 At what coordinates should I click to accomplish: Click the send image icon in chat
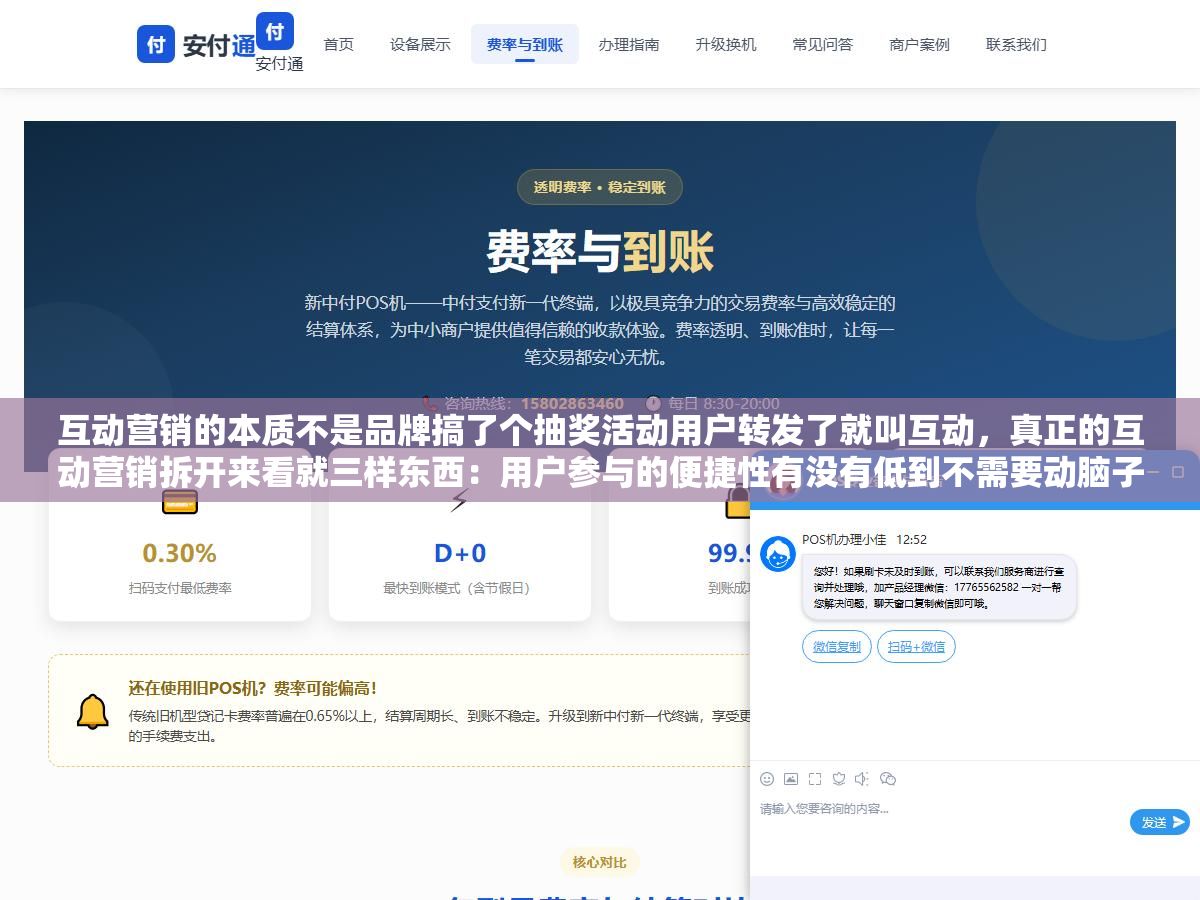pos(791,779)
